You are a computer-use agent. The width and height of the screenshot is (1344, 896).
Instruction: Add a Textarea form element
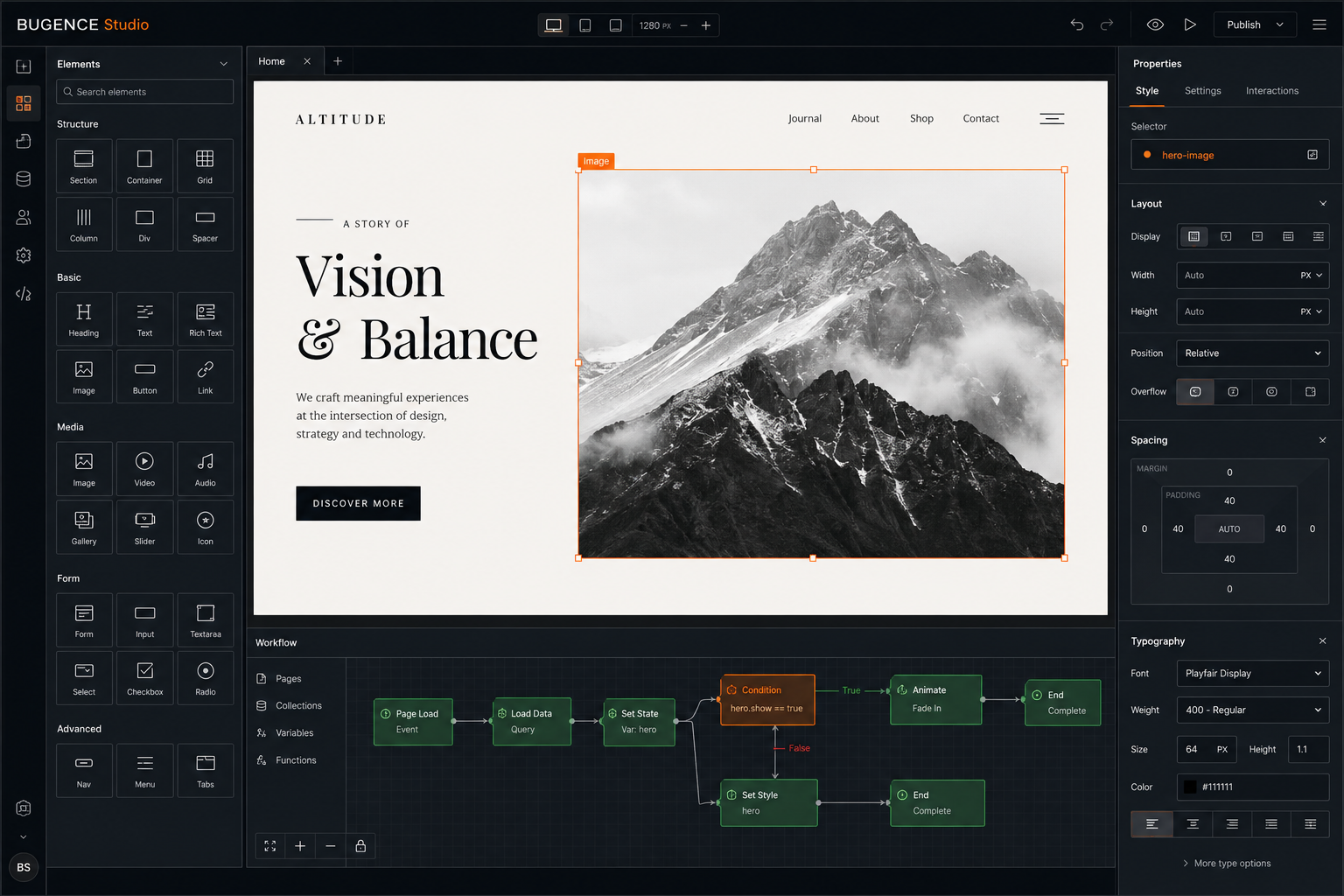[205, 619]
